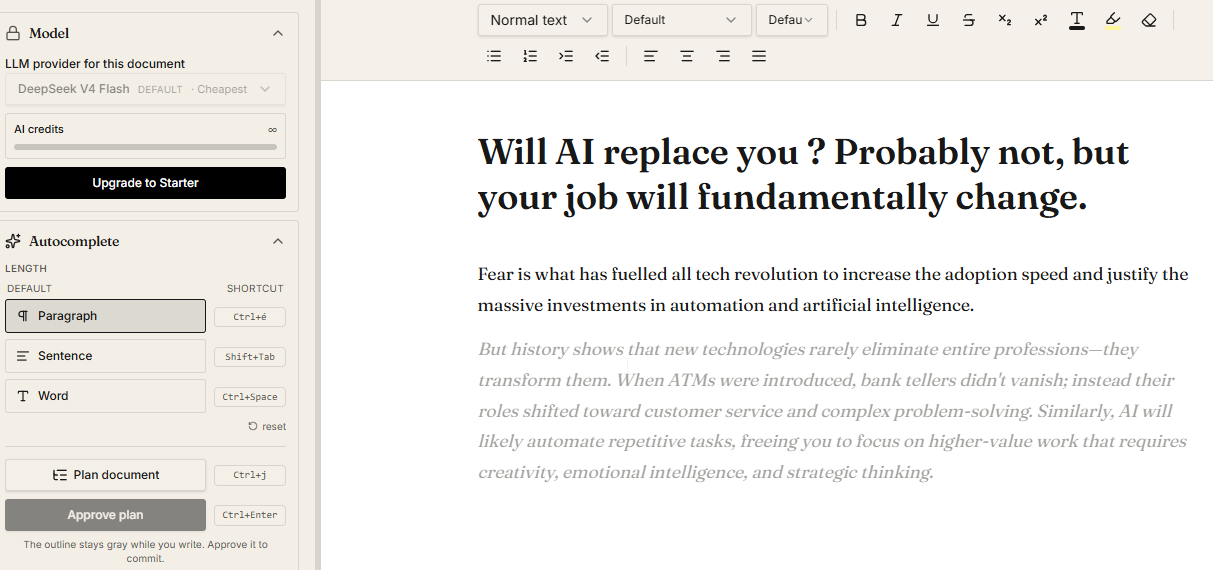This screenshot has height=570, width=1213.
Task: Click the lock icon beside Model
Action: pyautogui.click(x=14, y=33)
